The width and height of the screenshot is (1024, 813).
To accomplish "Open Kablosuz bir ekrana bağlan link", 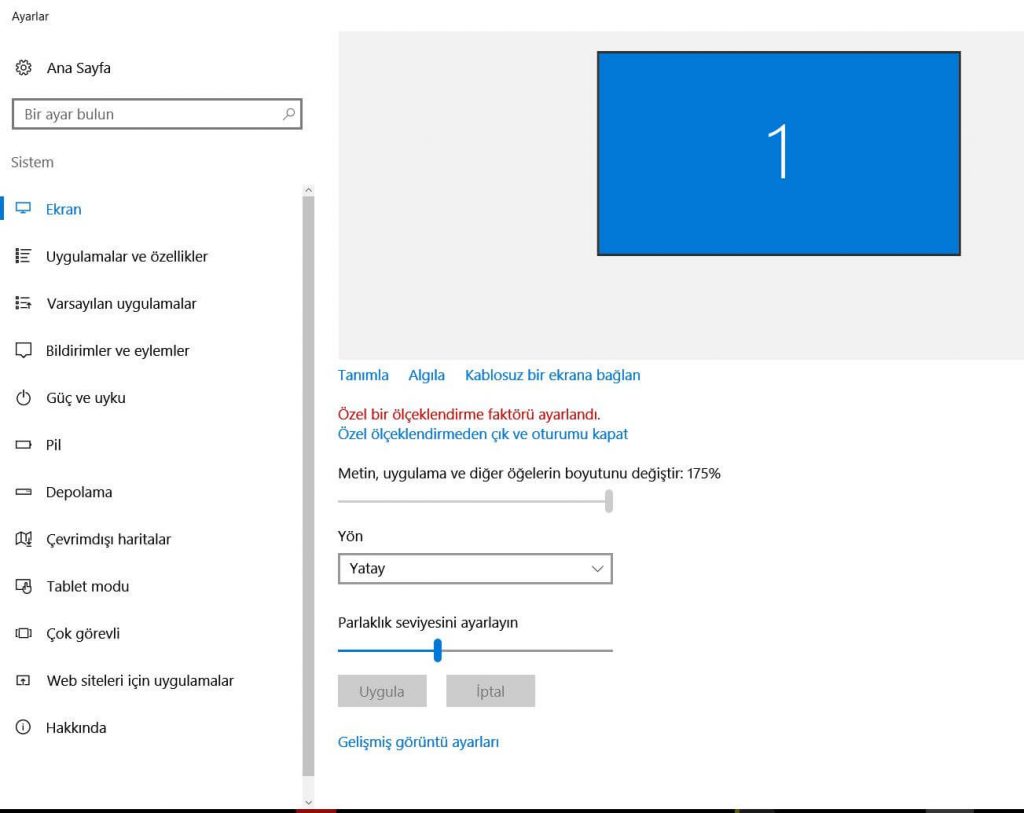I will point(552,375).
